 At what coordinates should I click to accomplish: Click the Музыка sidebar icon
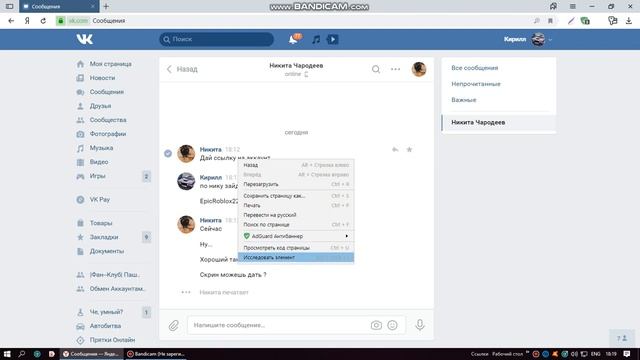80,148
